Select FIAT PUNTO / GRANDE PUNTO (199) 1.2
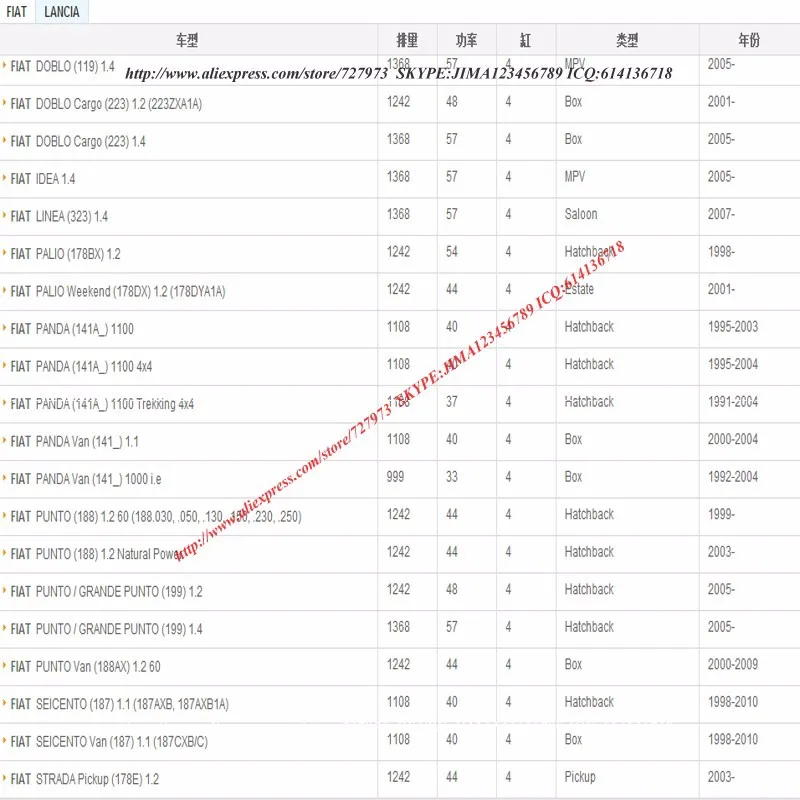The height and width of the screenshot is (800, 800). click(x=107, y=591)
